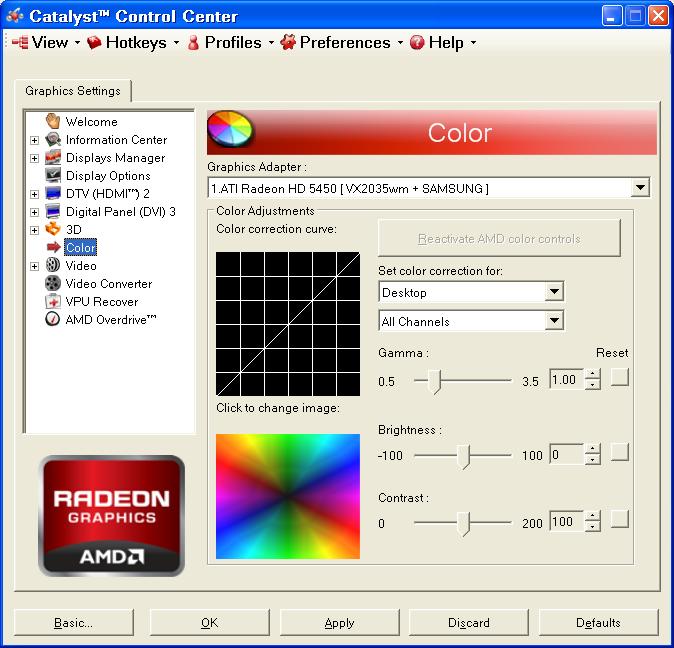This screenshot has height=648, width=674.
Task: Open the Desktop color correction dropdown
Action: (554, 292)
